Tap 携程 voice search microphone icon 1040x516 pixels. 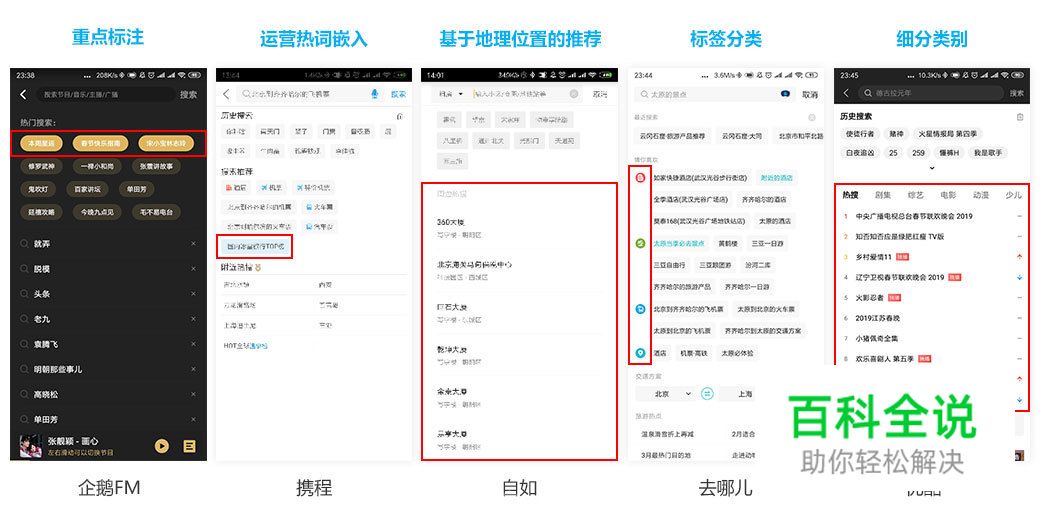click(x=375, y=94)
